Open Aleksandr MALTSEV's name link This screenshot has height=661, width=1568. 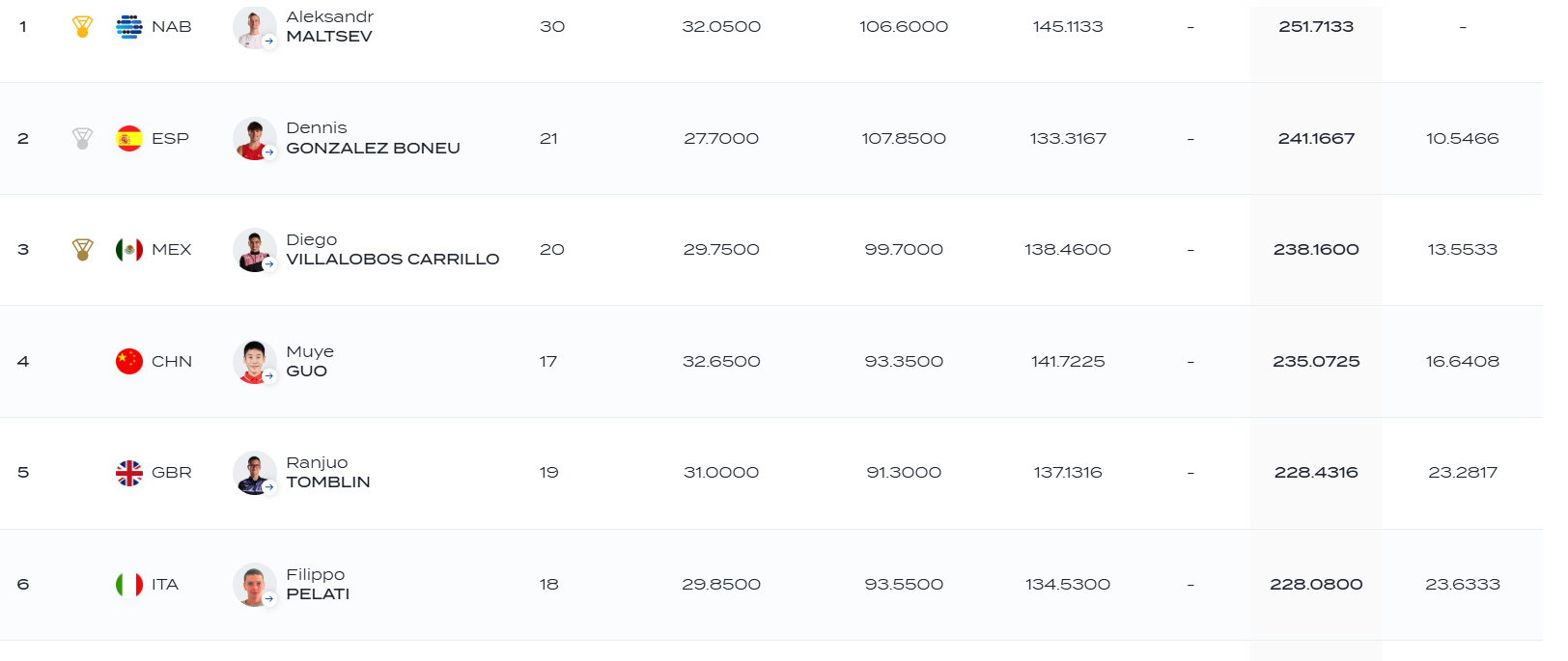pos(330,27)
